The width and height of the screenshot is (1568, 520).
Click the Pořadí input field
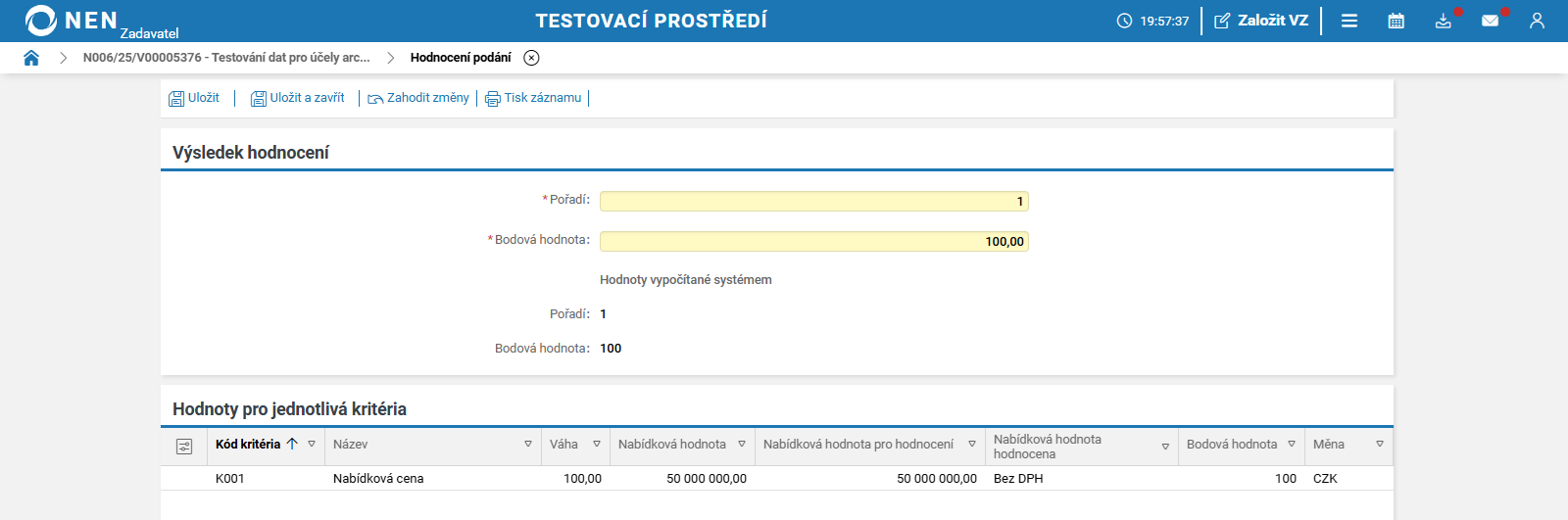tap(813, 202)
